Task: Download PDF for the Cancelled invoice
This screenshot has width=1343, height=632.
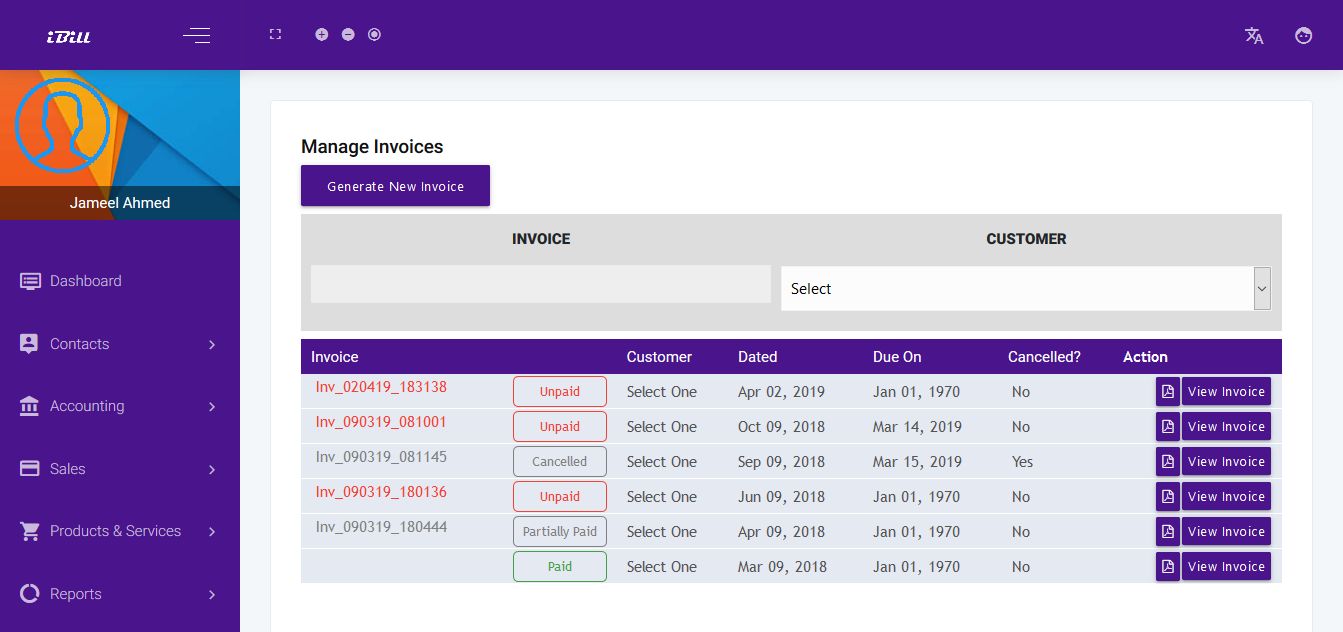Action: click(x=1167, y=461)
